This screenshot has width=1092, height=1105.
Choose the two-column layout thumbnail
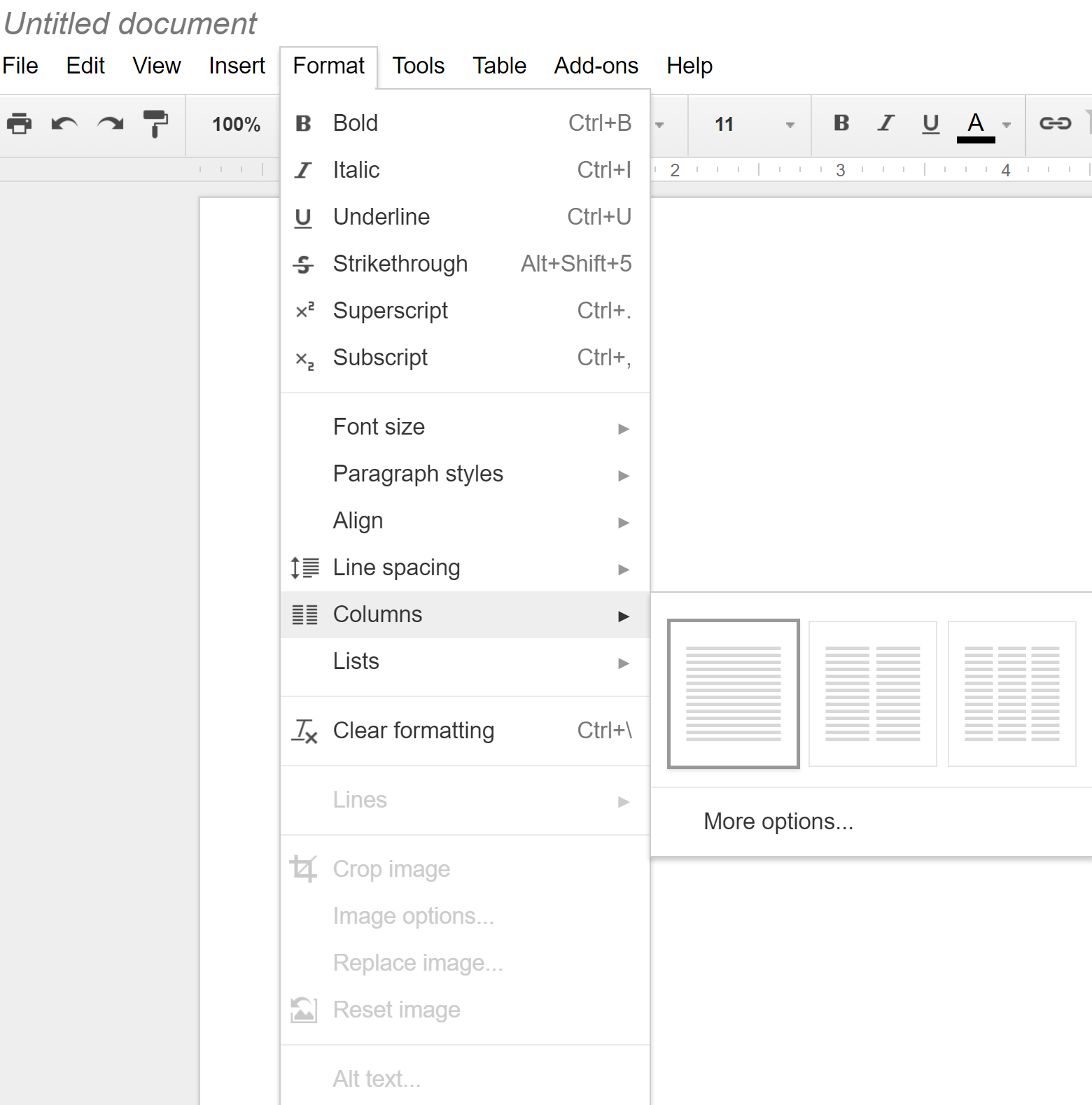(x=872, y=694)
